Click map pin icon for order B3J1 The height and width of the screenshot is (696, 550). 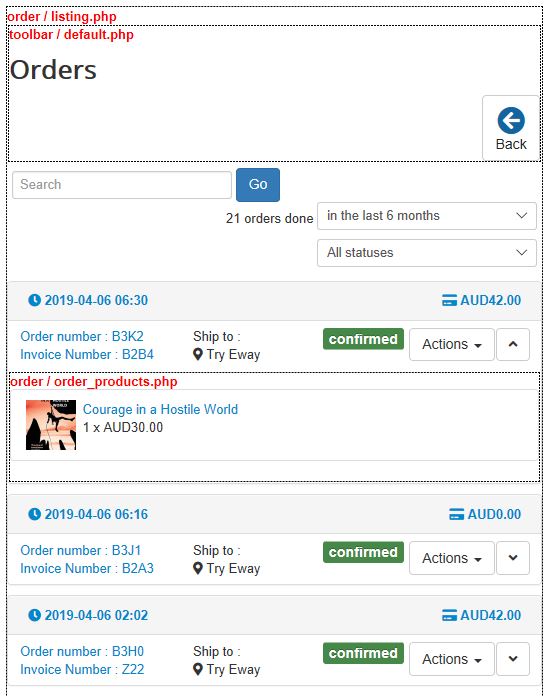(198, 569)
